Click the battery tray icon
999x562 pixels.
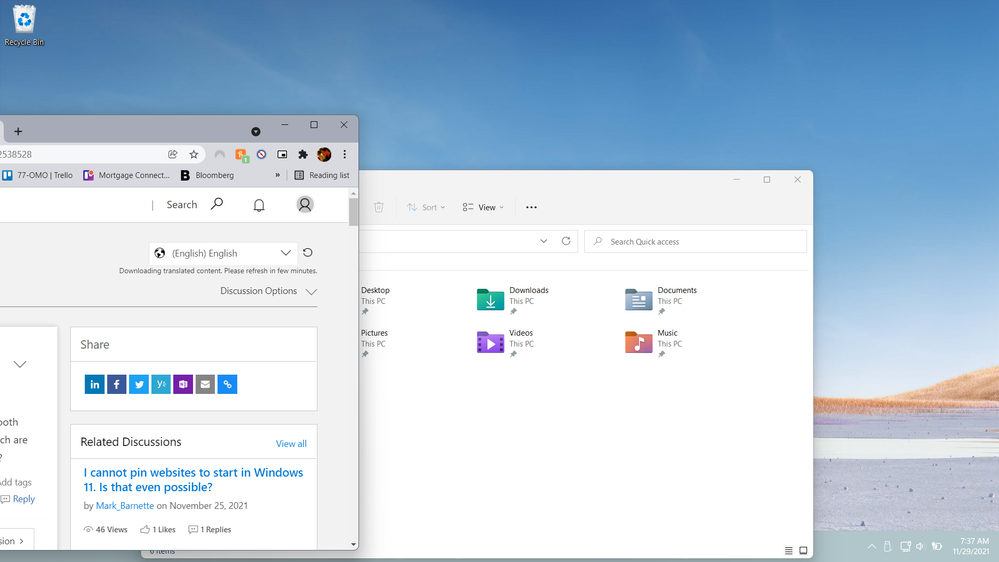(937, 546)
